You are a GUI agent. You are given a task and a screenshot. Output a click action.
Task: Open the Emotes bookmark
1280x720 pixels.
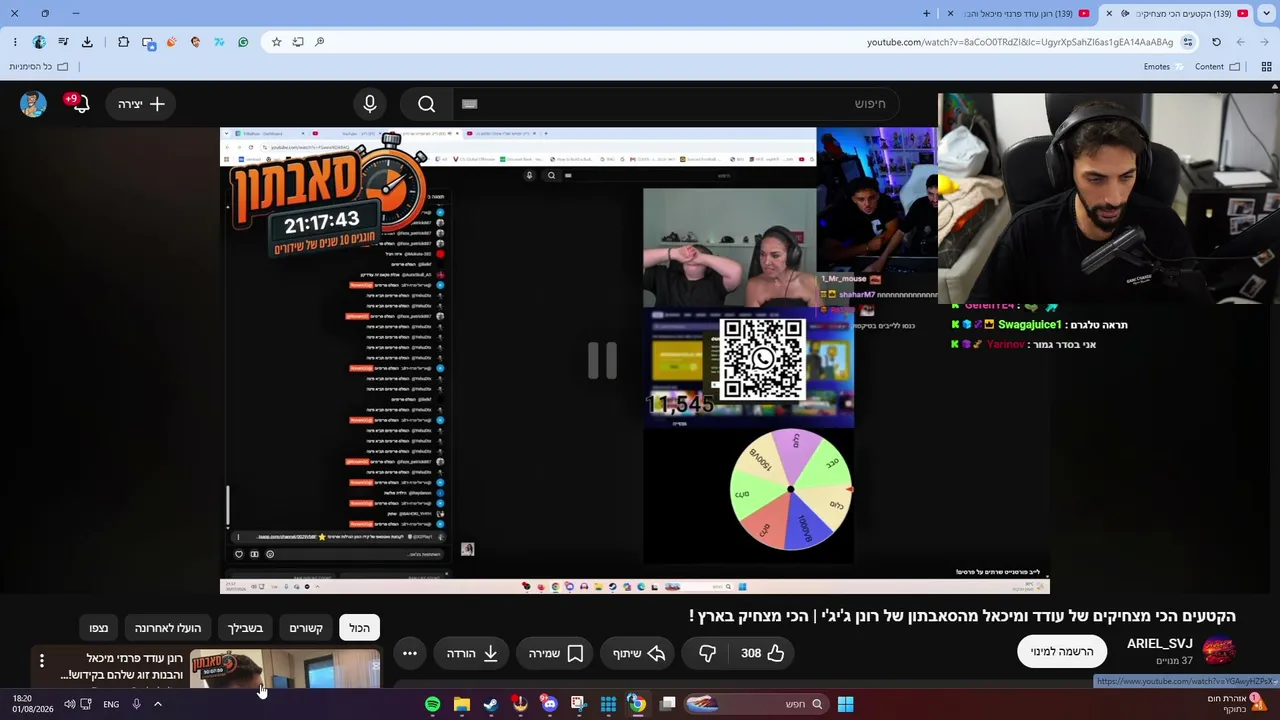pyautogui.click(x=1165, y=67)
